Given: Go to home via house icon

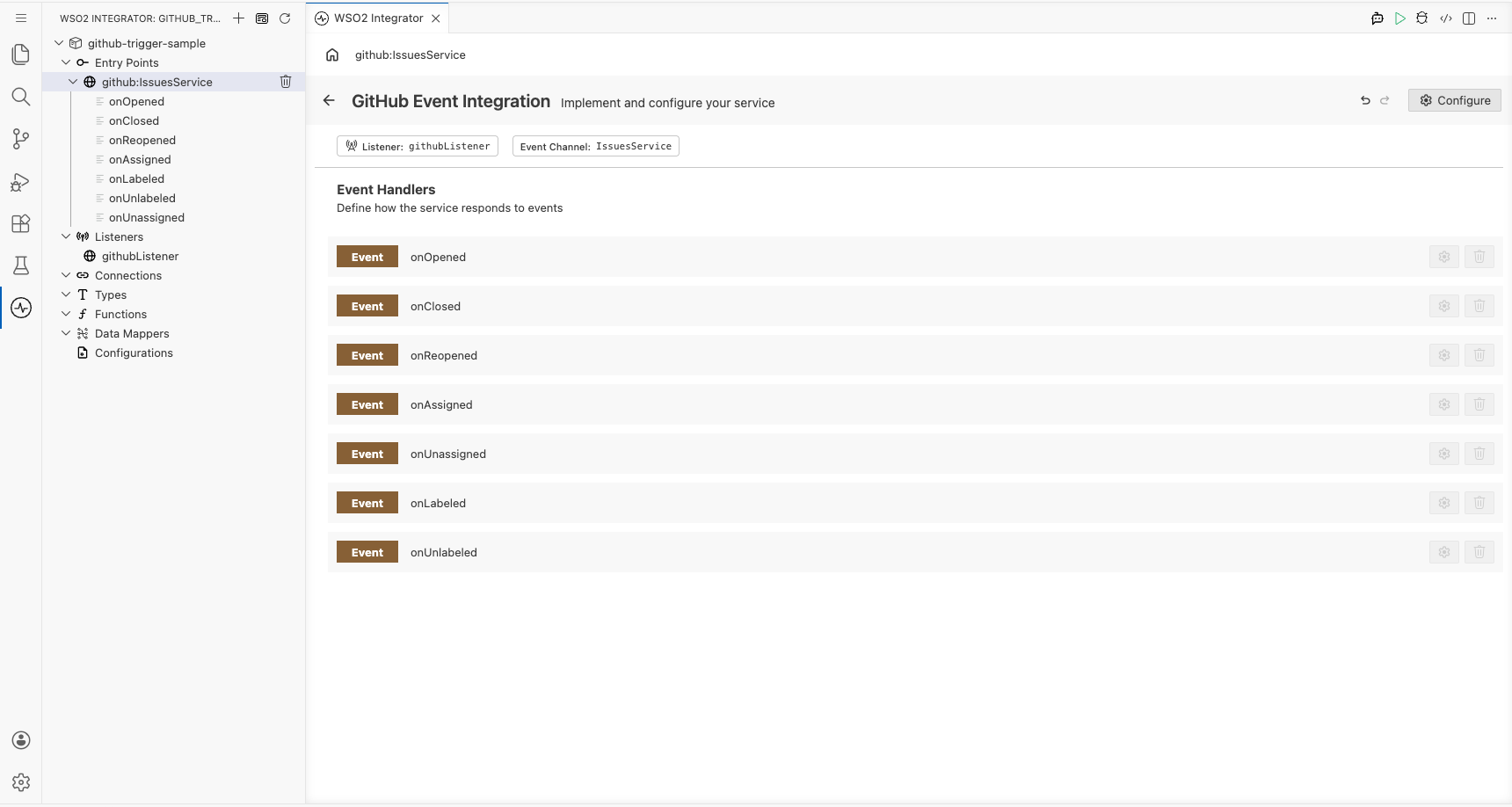Looking at the screenshot, I should tap(332, 55).
